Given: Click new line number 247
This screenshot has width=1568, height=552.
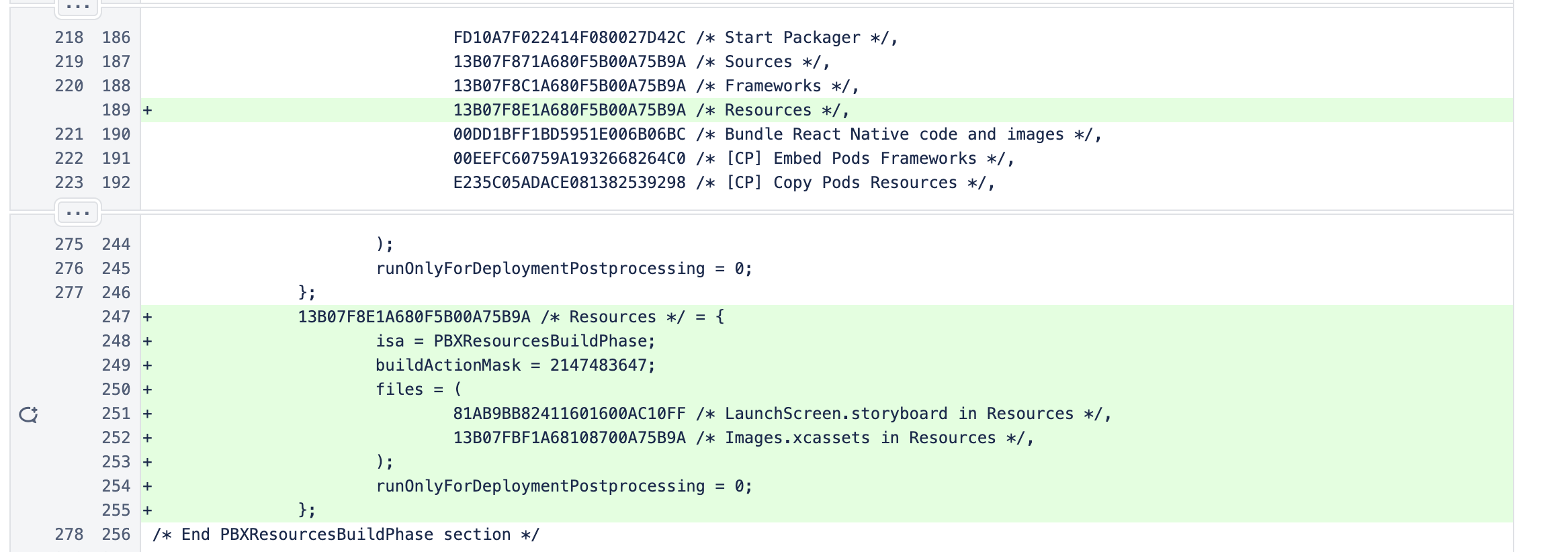Looking at the screenshot, I should click(116, 317).
